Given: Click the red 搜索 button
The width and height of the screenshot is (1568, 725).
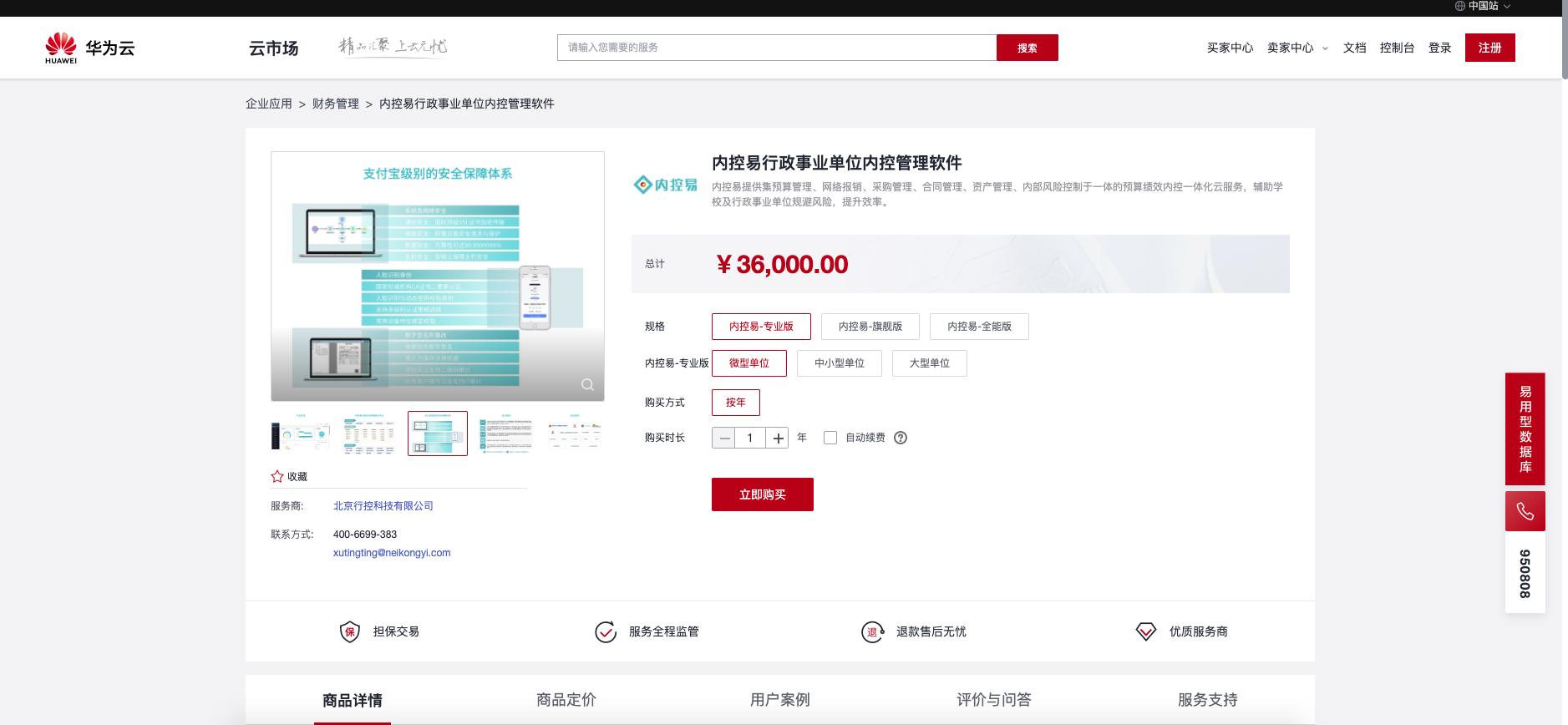Looking at the screenshot, I should pyautogui.click(x=1028, y=48).
